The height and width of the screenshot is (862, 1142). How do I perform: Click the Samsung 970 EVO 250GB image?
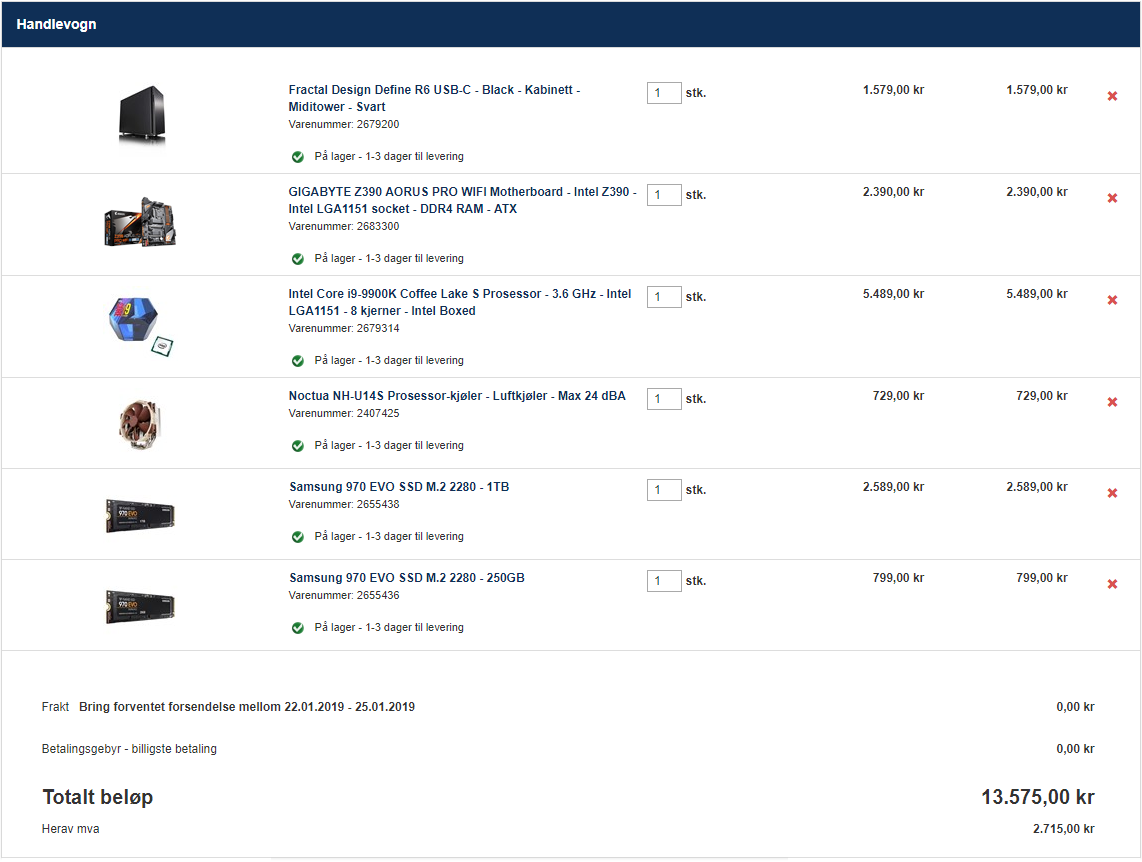(140, 606)
